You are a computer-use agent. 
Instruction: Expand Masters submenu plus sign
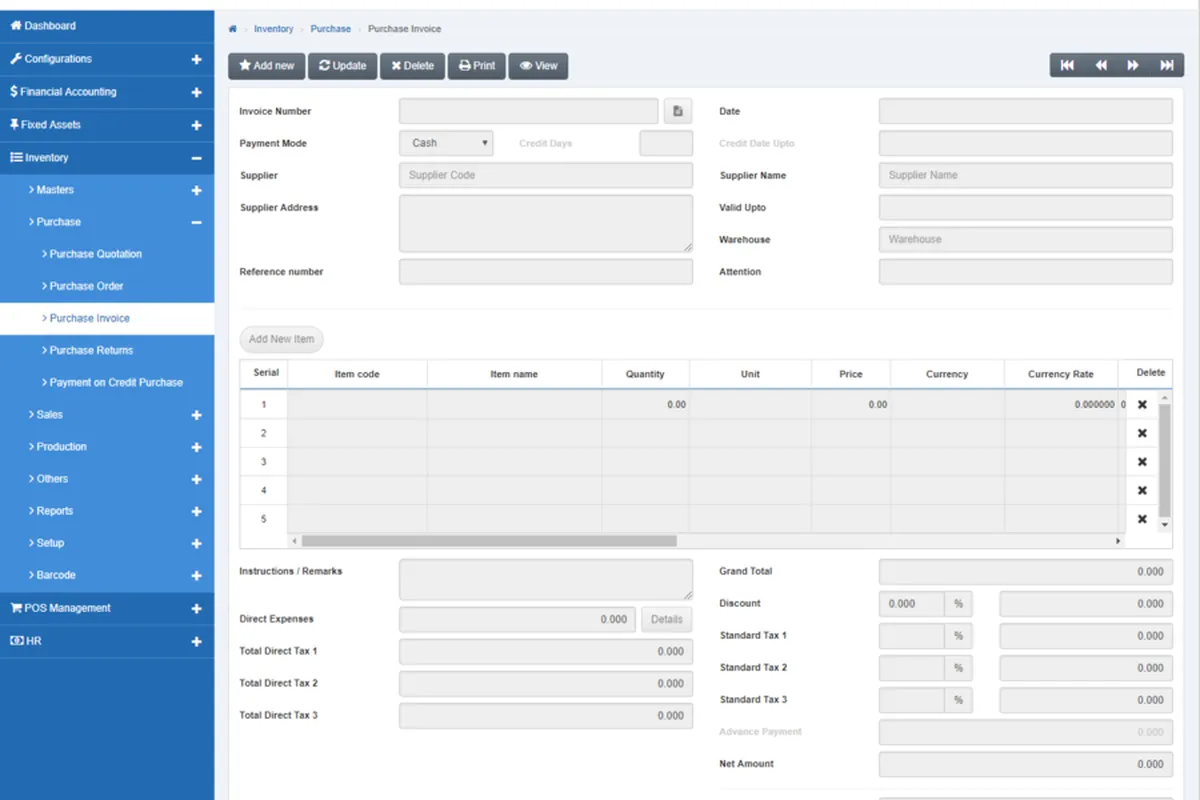(x=196, y=190)
